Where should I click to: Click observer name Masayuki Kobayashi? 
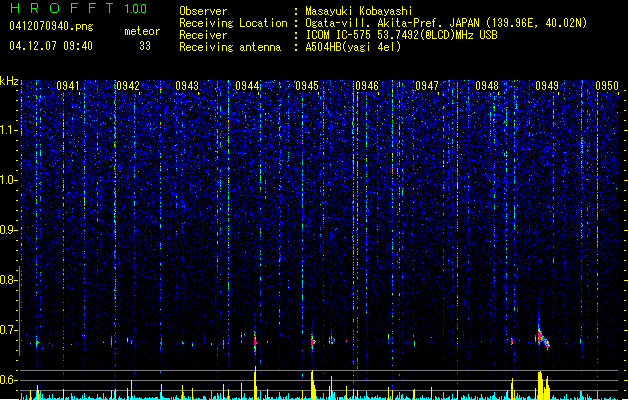coord(359,11)
